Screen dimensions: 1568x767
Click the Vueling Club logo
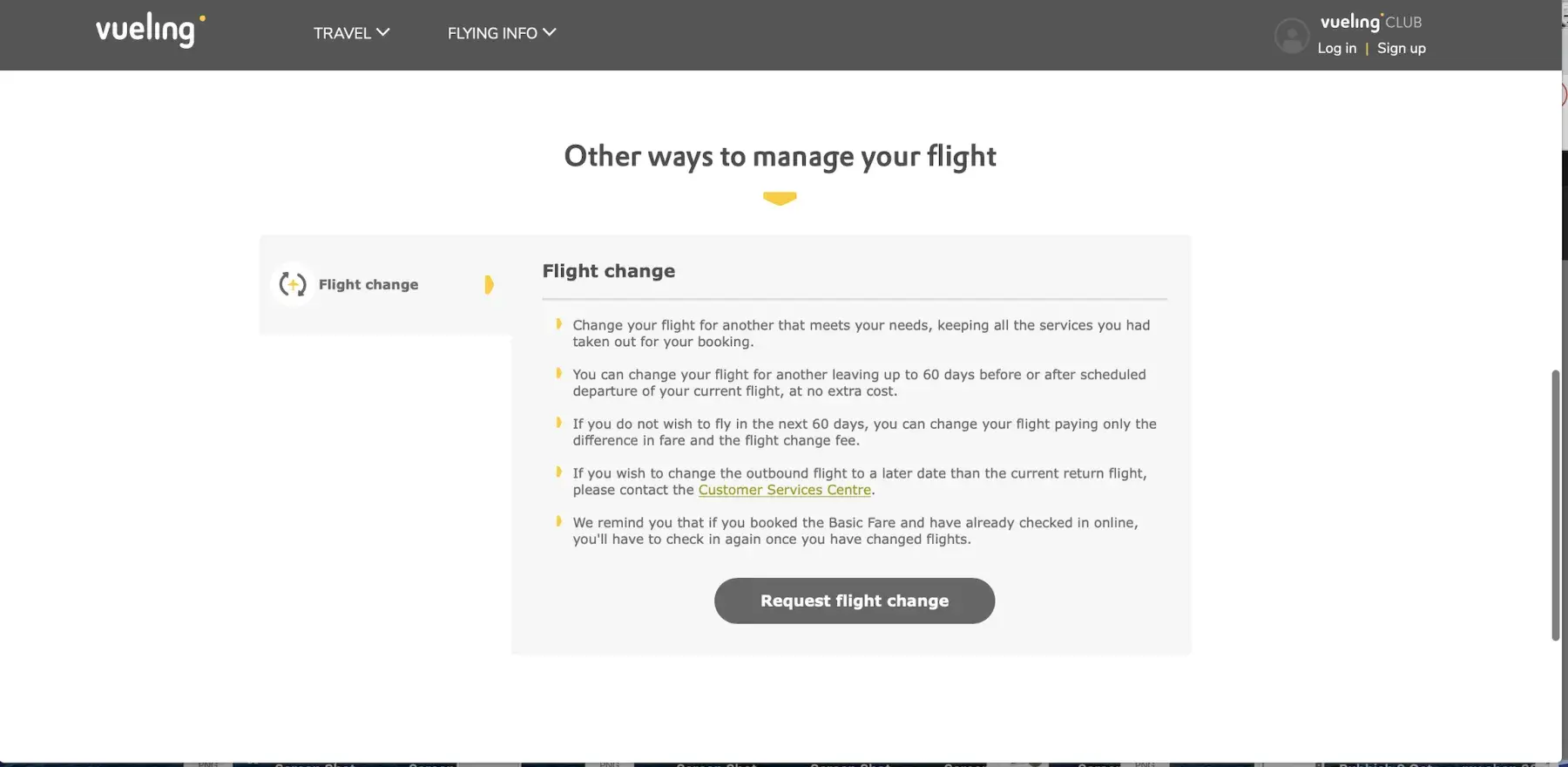click(x=1370, y=22)
